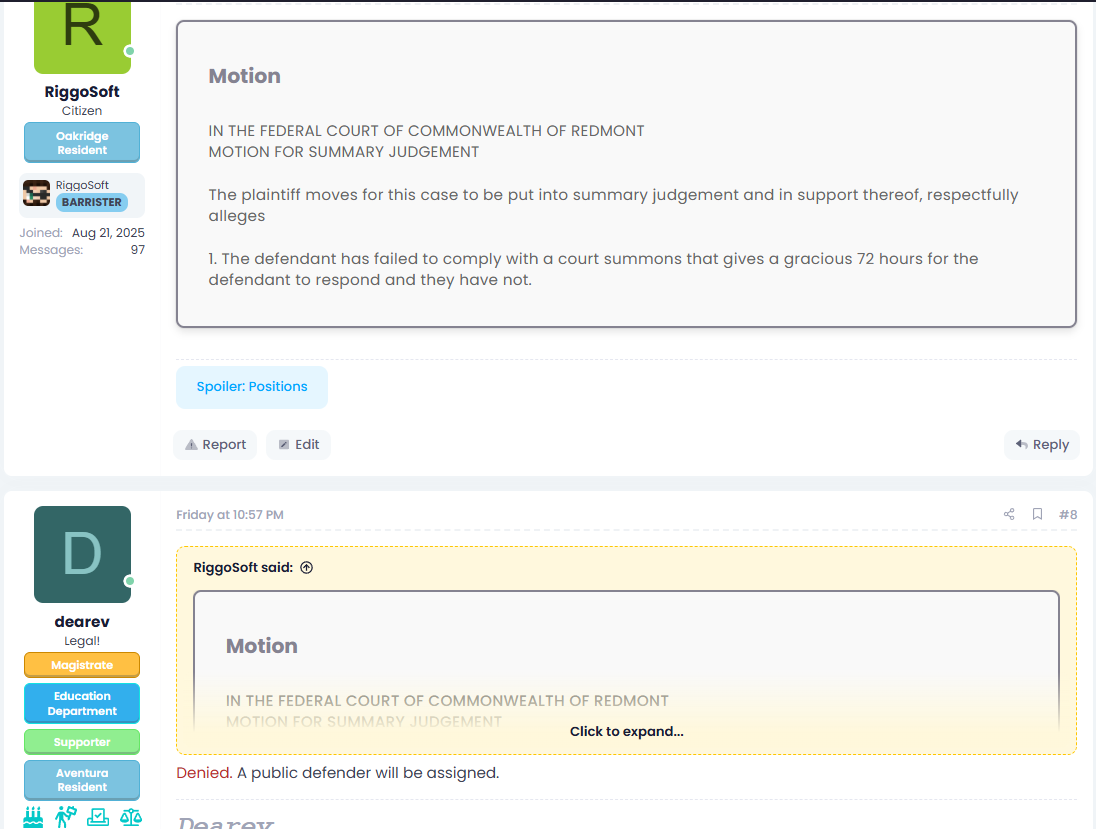Click the Magistrate role badge

click(x=82, y=665)
